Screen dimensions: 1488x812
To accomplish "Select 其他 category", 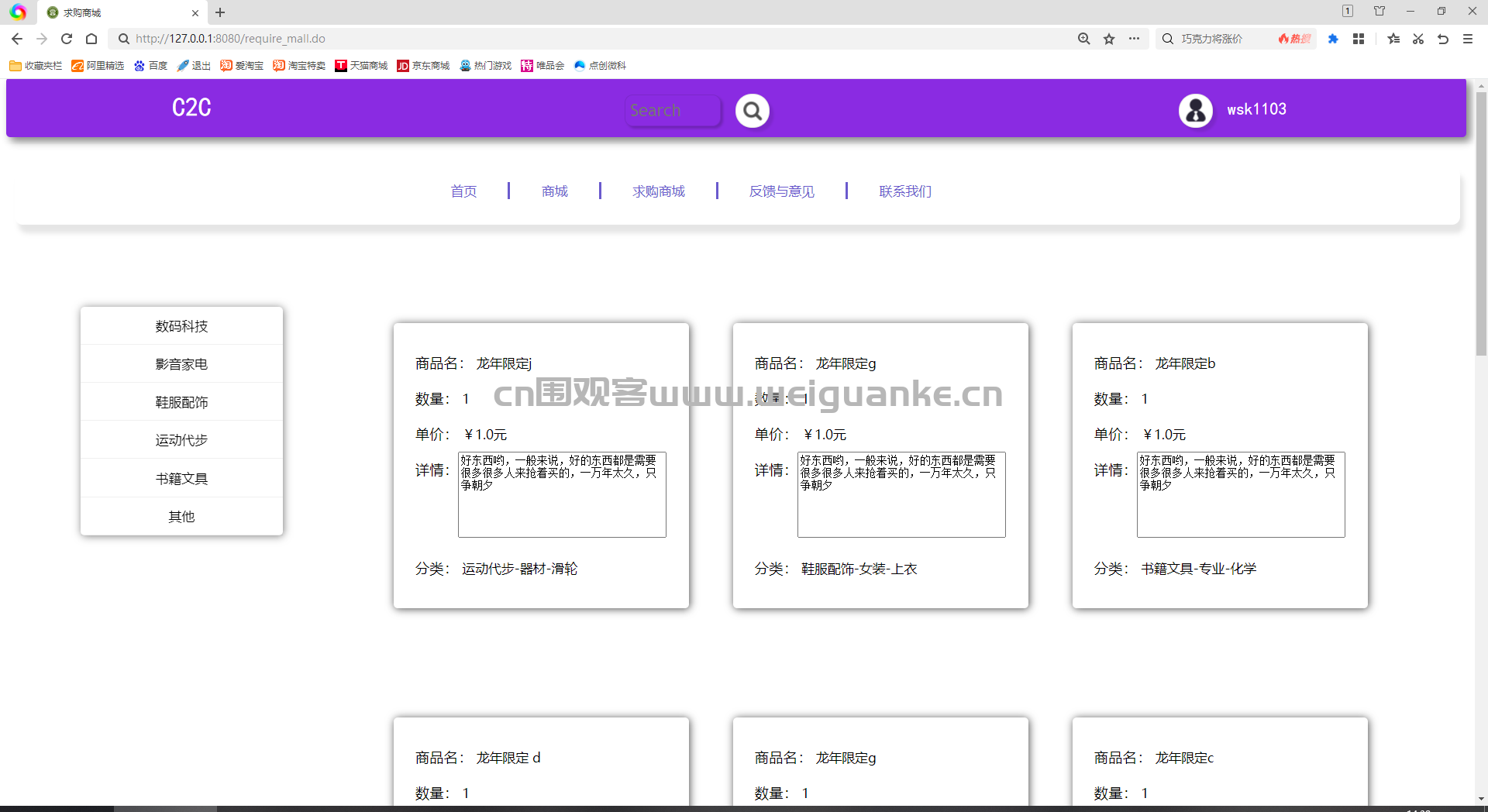I will click(x=181, y=517).
